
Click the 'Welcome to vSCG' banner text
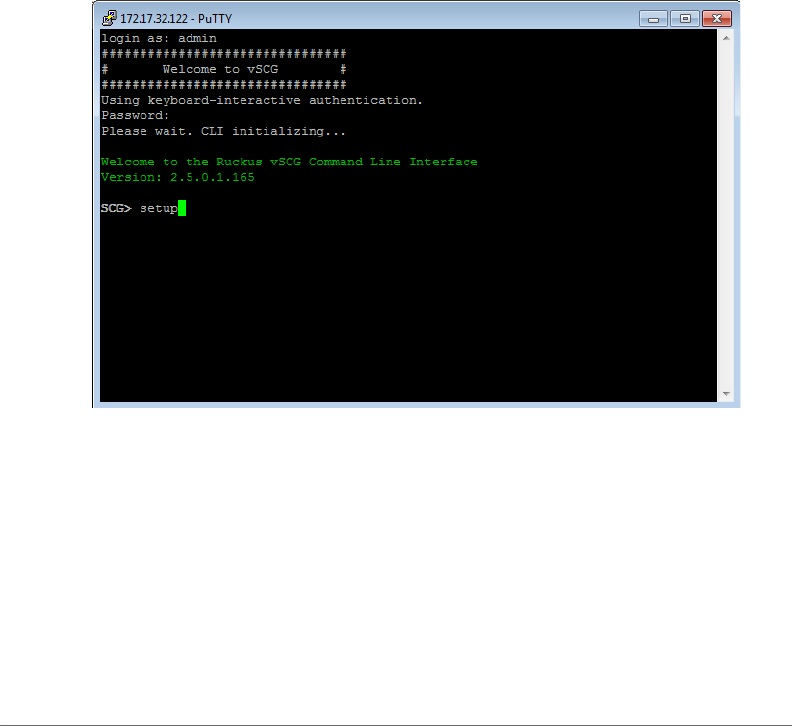[220, 69]
